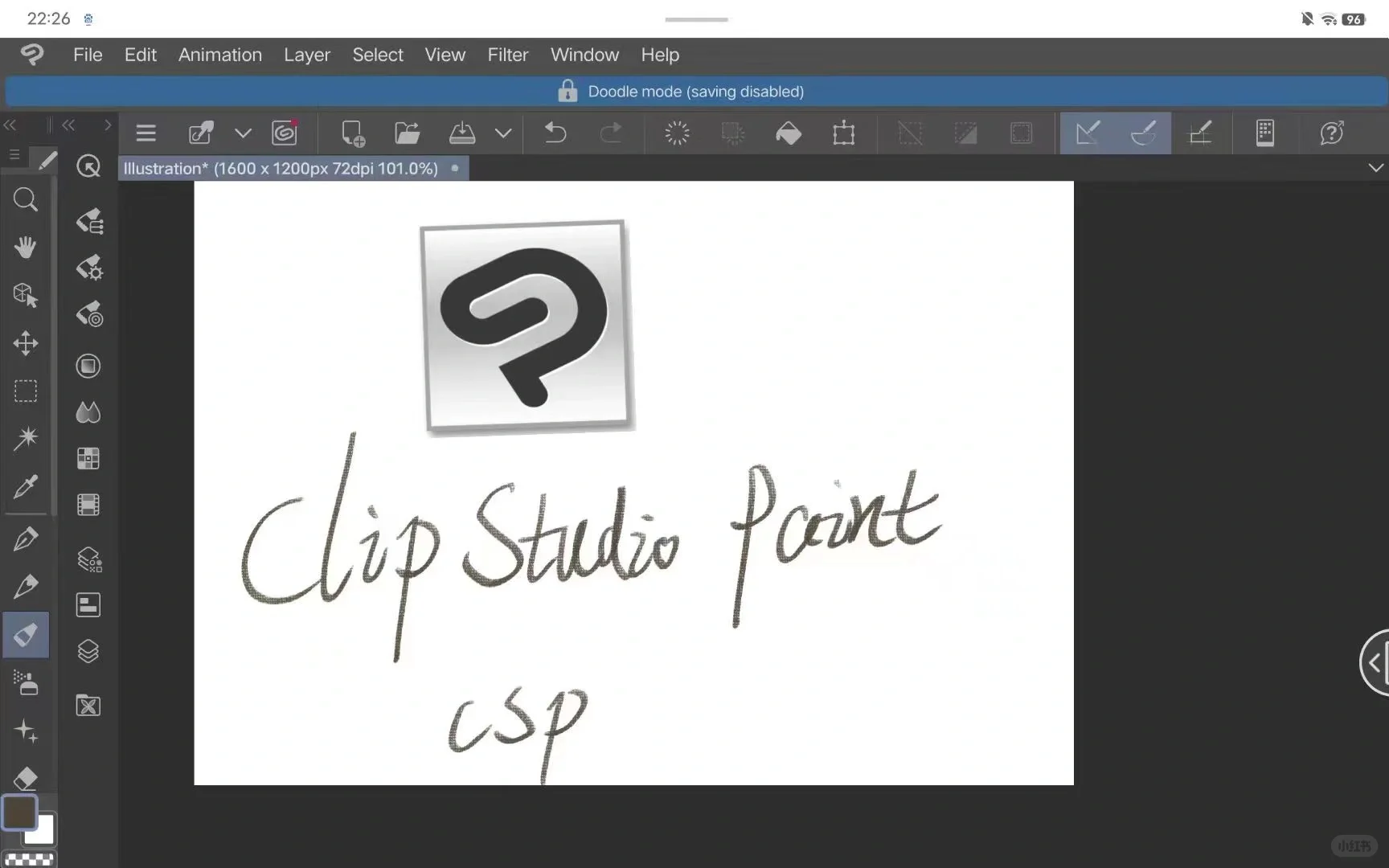Click the Transform icon in the command bar

pyautogui.click(x=844, y=133)
